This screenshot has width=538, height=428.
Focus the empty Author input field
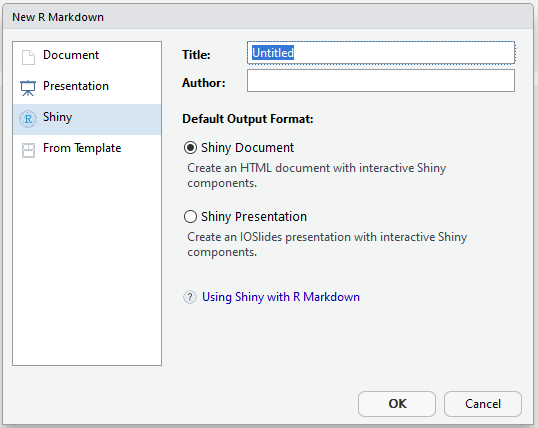point(381,81)
